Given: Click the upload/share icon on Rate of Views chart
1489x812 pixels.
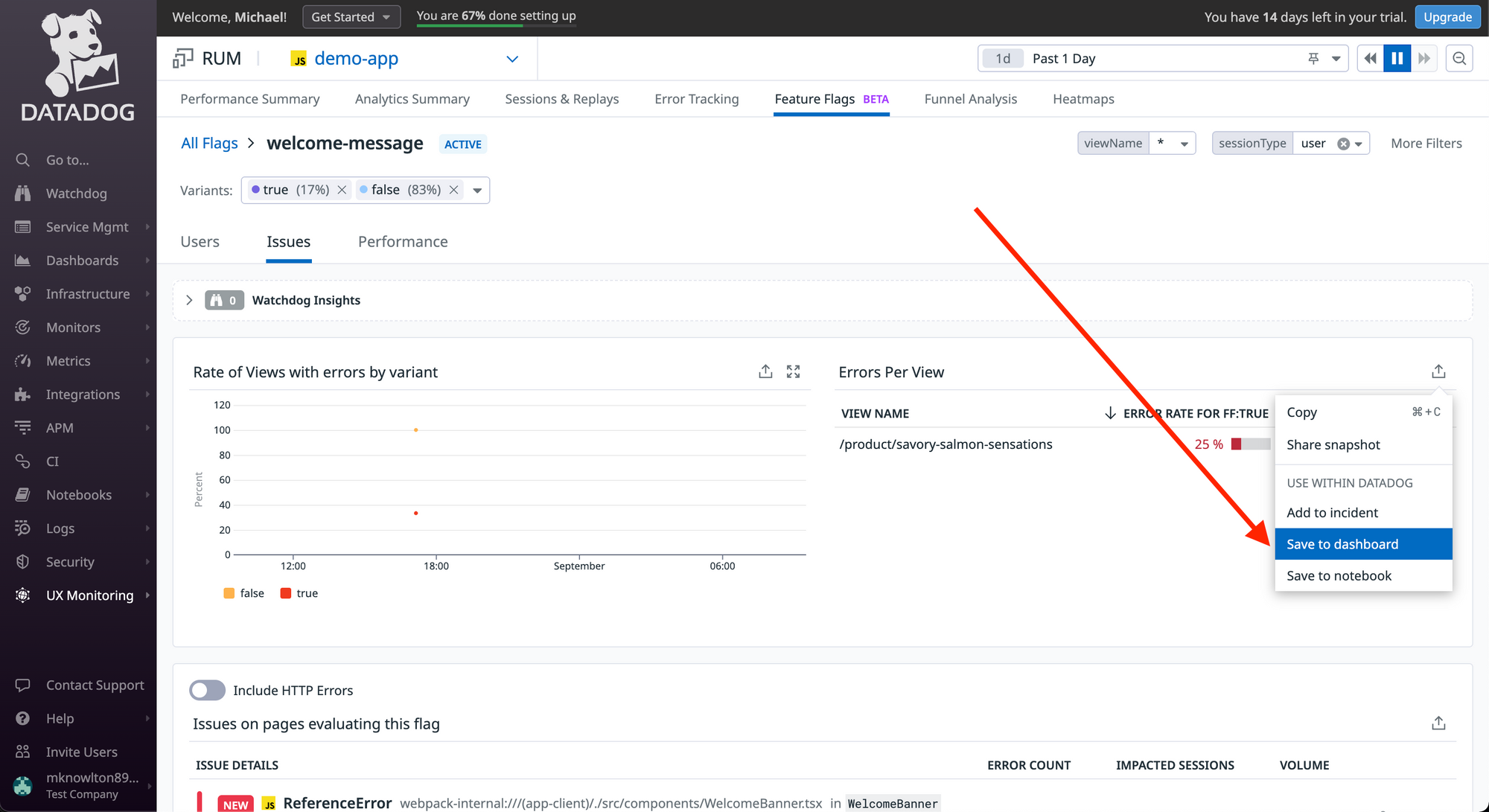Looking at the screenshot, I should tap(766, 370).
